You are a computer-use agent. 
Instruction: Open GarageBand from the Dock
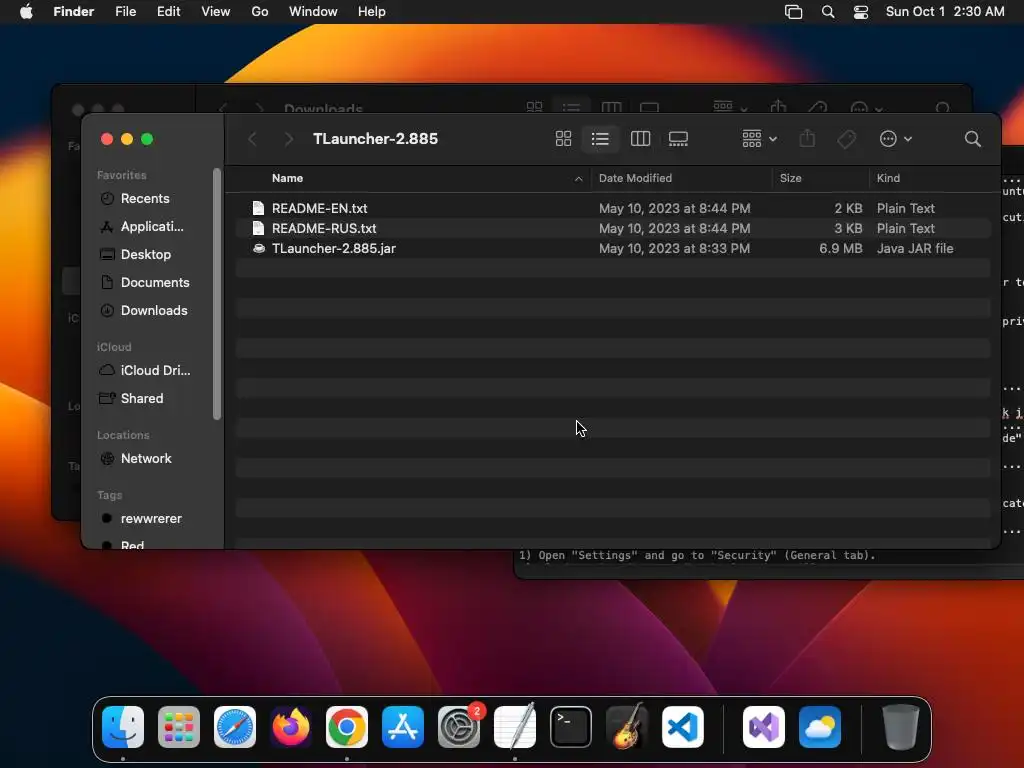pos(627,727)
